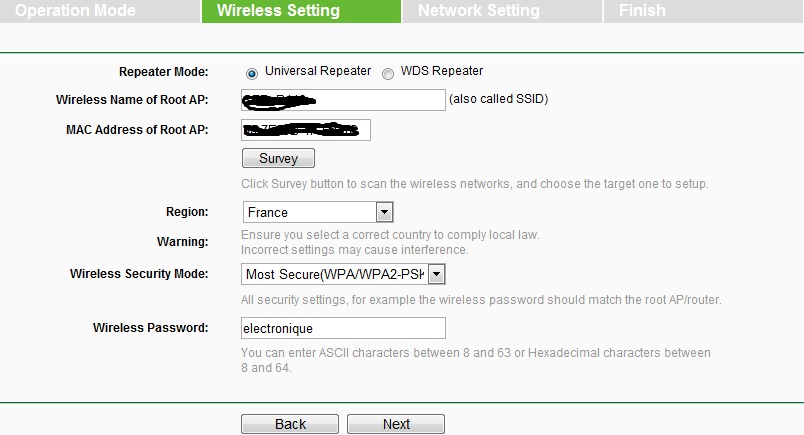Select the Universal Repeater radio button

tap(252, 72)
